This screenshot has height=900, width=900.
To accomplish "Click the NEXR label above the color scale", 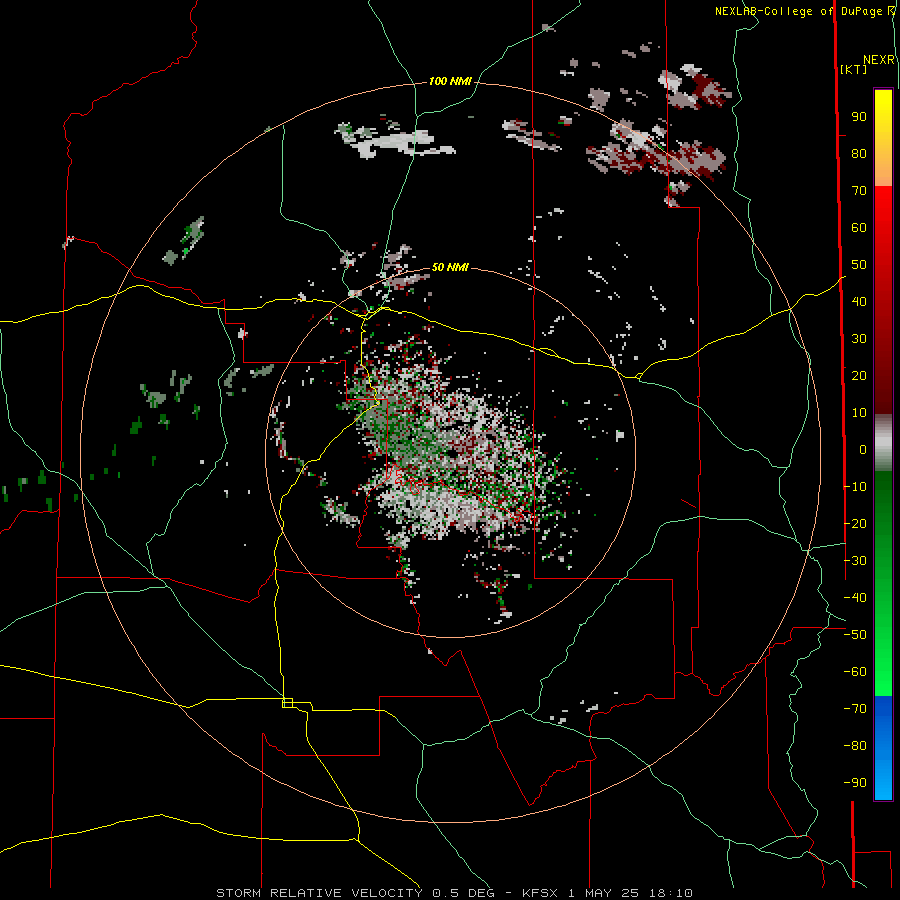I will coord(879,60).
